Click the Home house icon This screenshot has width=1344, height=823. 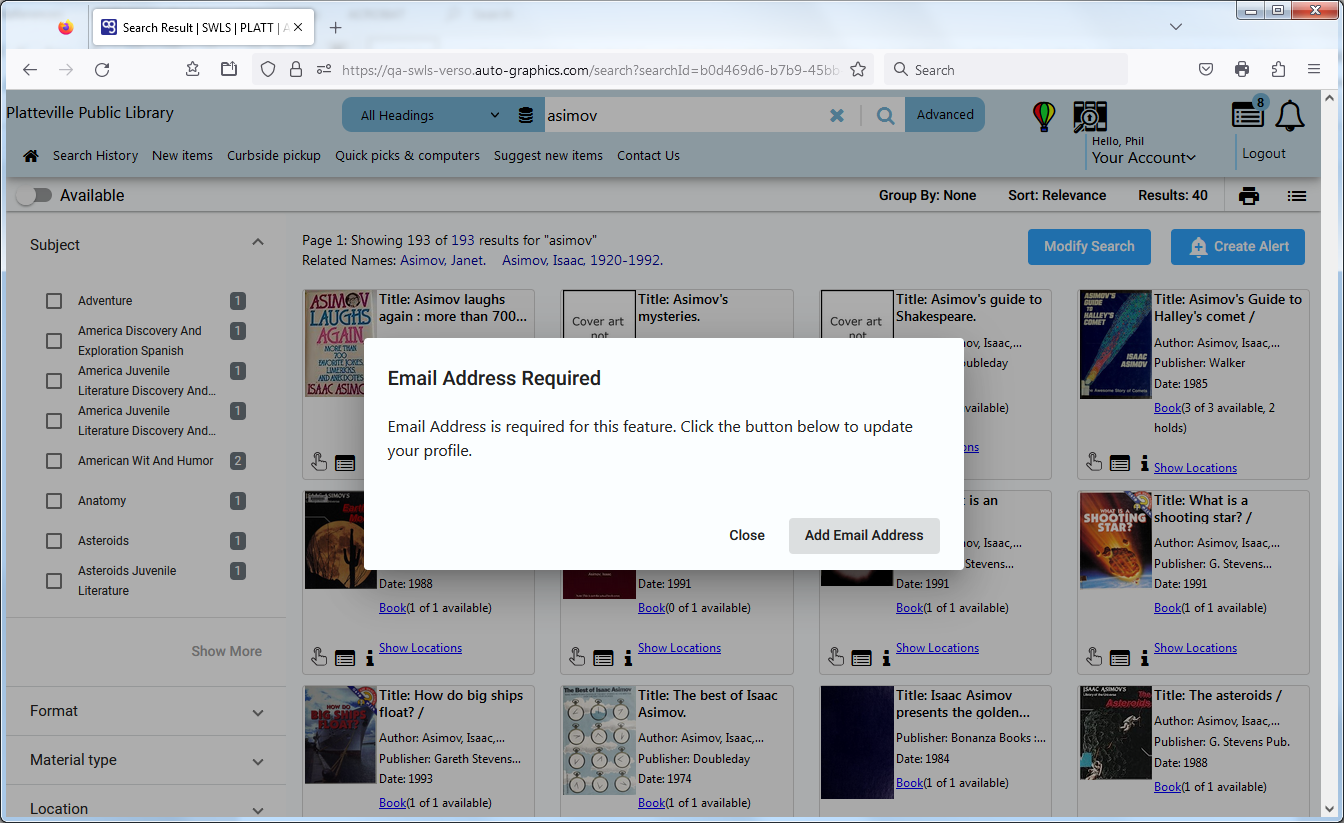click(x=31, y=155)
